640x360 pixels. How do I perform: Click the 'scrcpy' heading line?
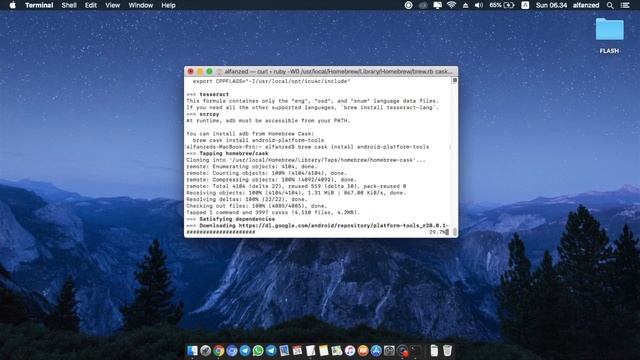202,114
